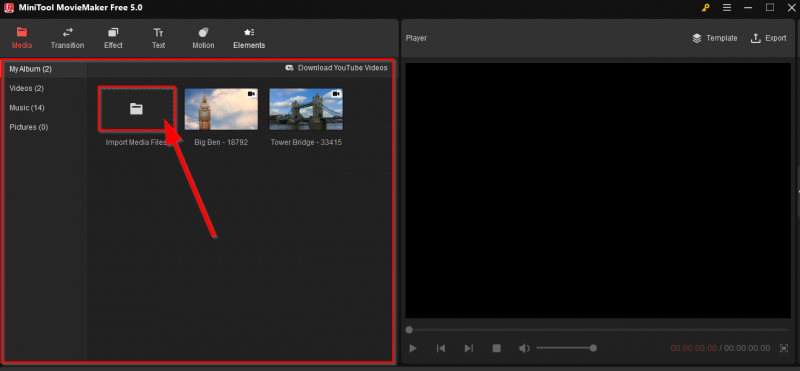Click the MiniTool MovieMaker logo icon

(9, 8)
